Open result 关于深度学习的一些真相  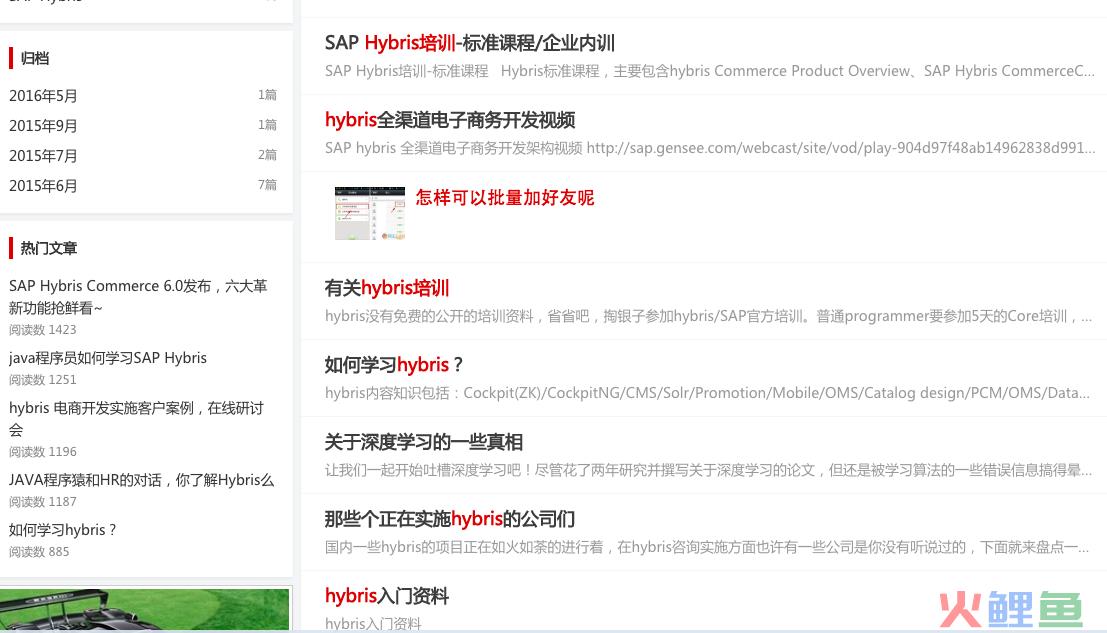point(424,442)
